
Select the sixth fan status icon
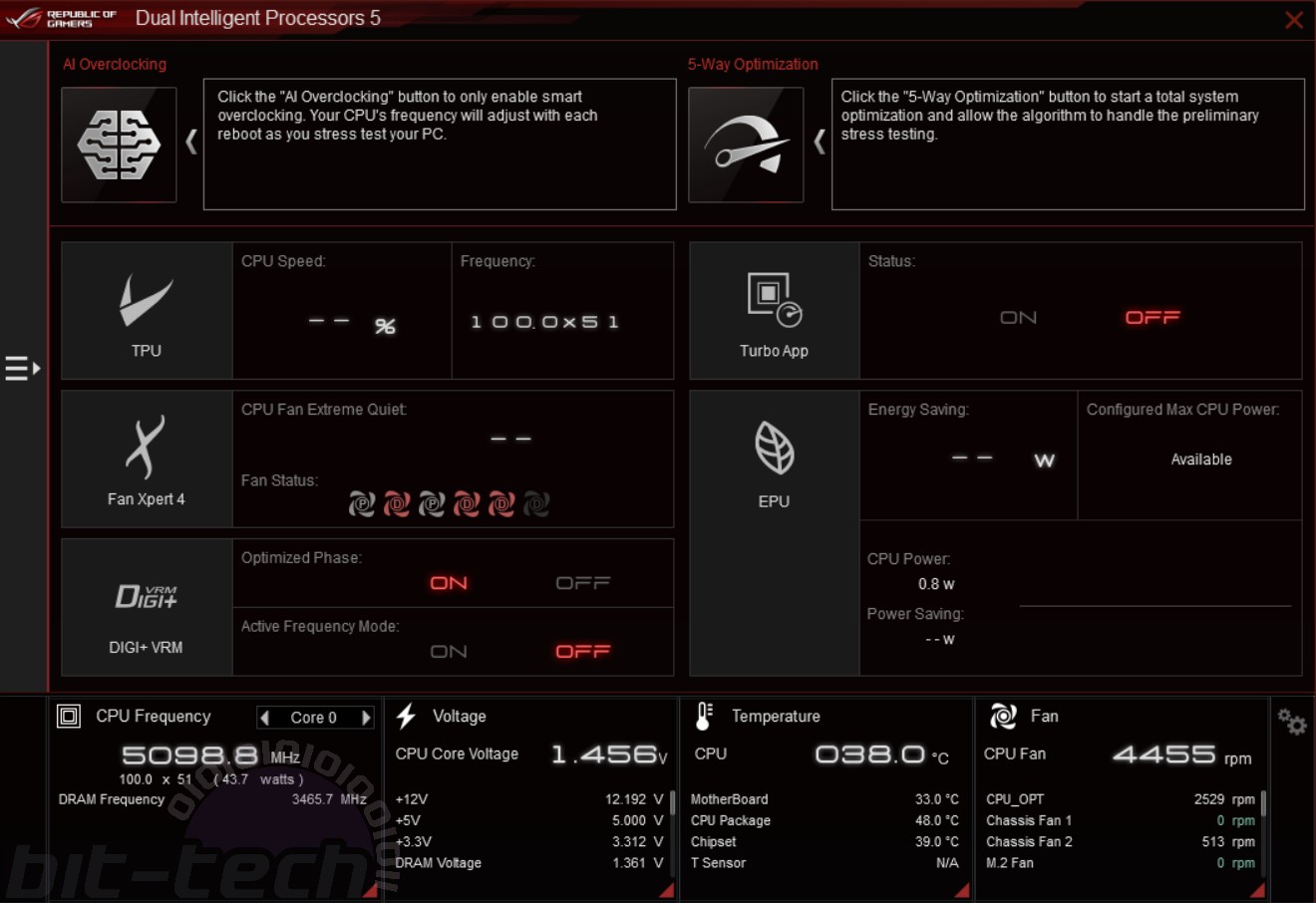[x=536, y=503]
